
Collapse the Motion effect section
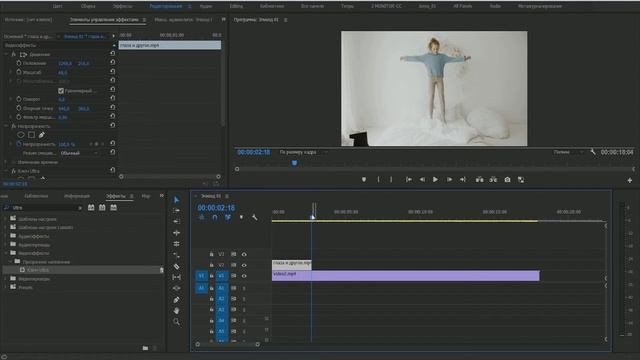pos(6,54)
